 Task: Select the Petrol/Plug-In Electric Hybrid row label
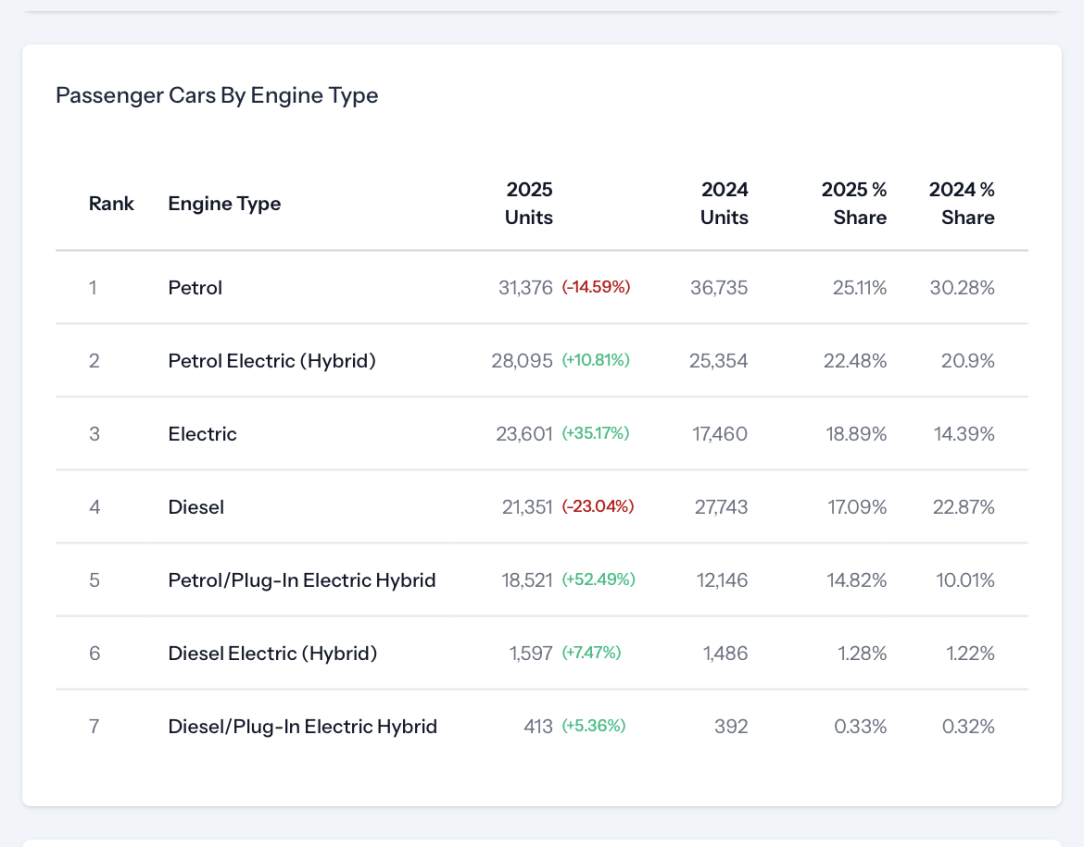tap(302, 580)
